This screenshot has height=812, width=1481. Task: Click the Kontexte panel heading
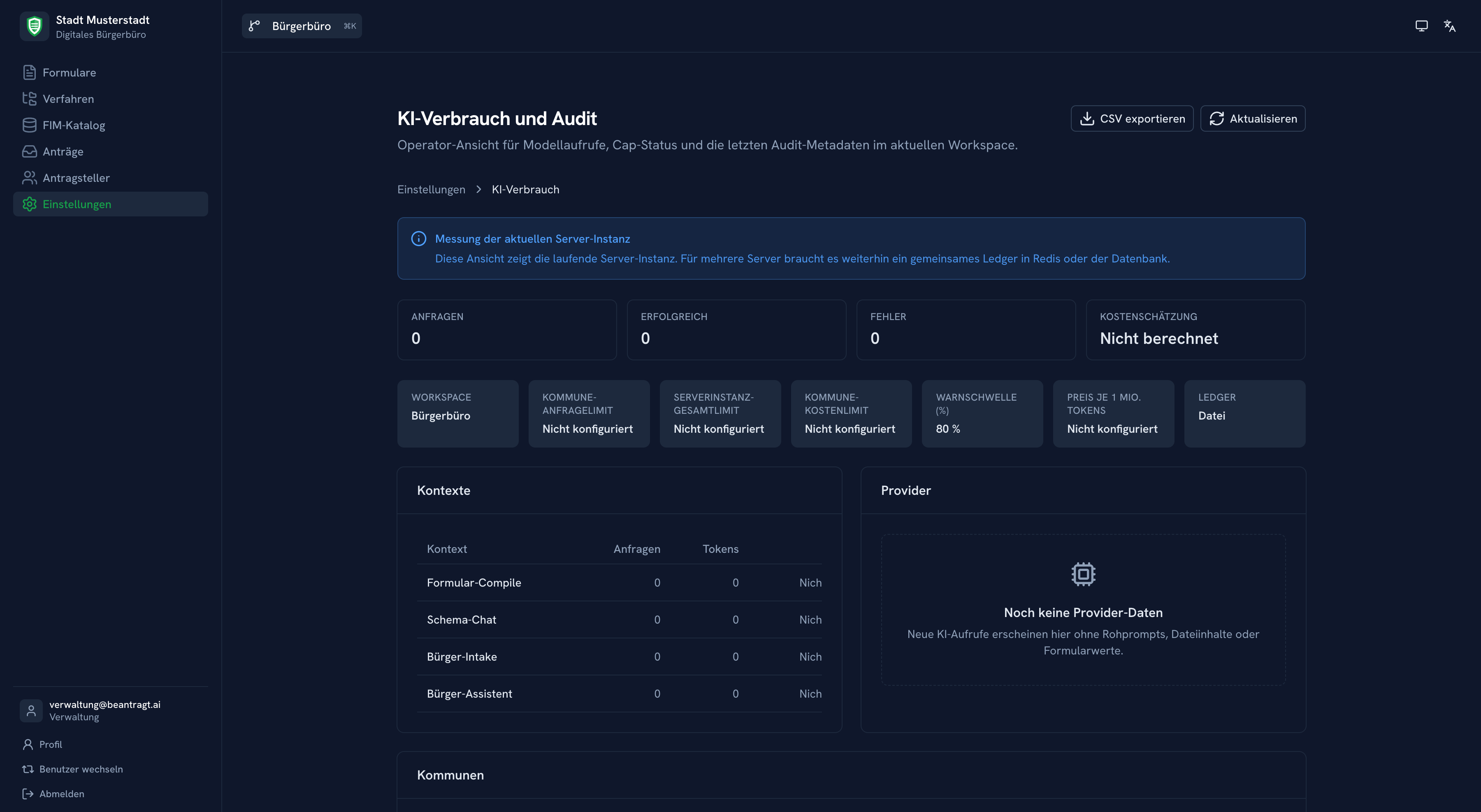(x=443, y=490)
